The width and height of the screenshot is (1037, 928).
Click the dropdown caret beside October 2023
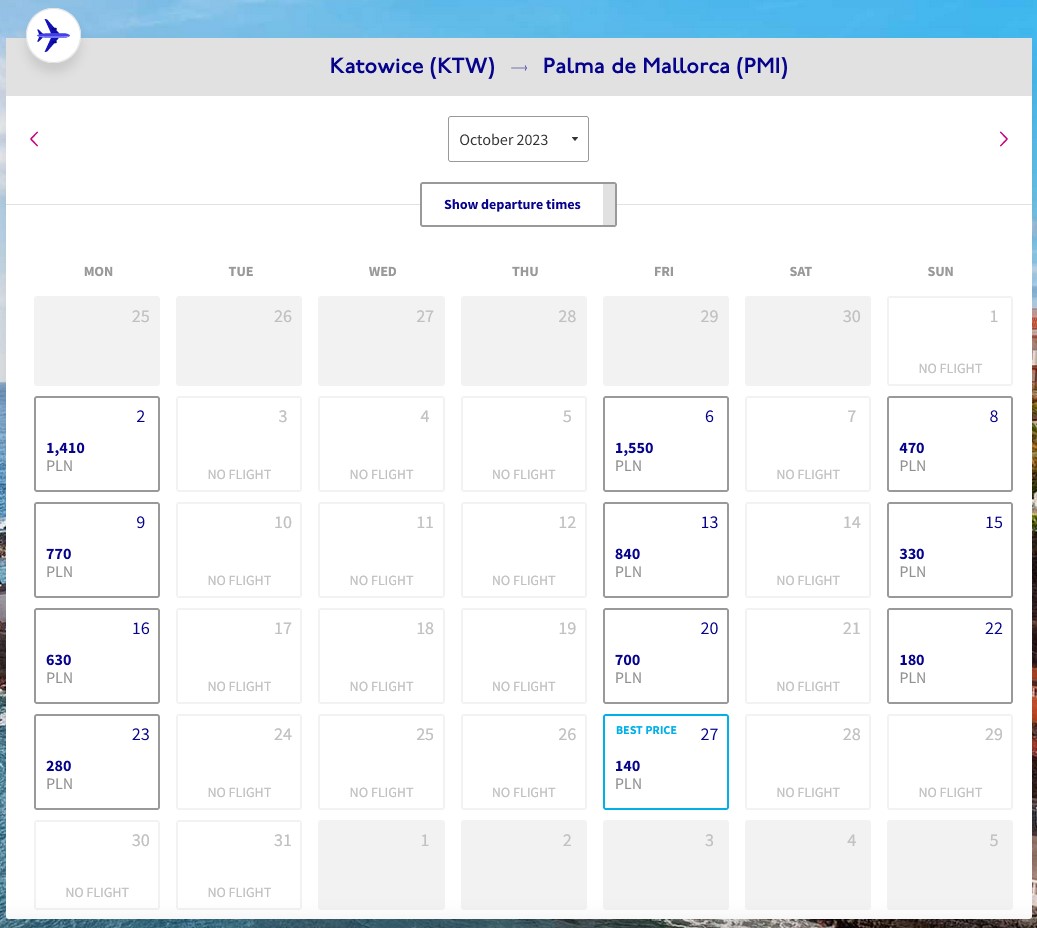(575, 139)
